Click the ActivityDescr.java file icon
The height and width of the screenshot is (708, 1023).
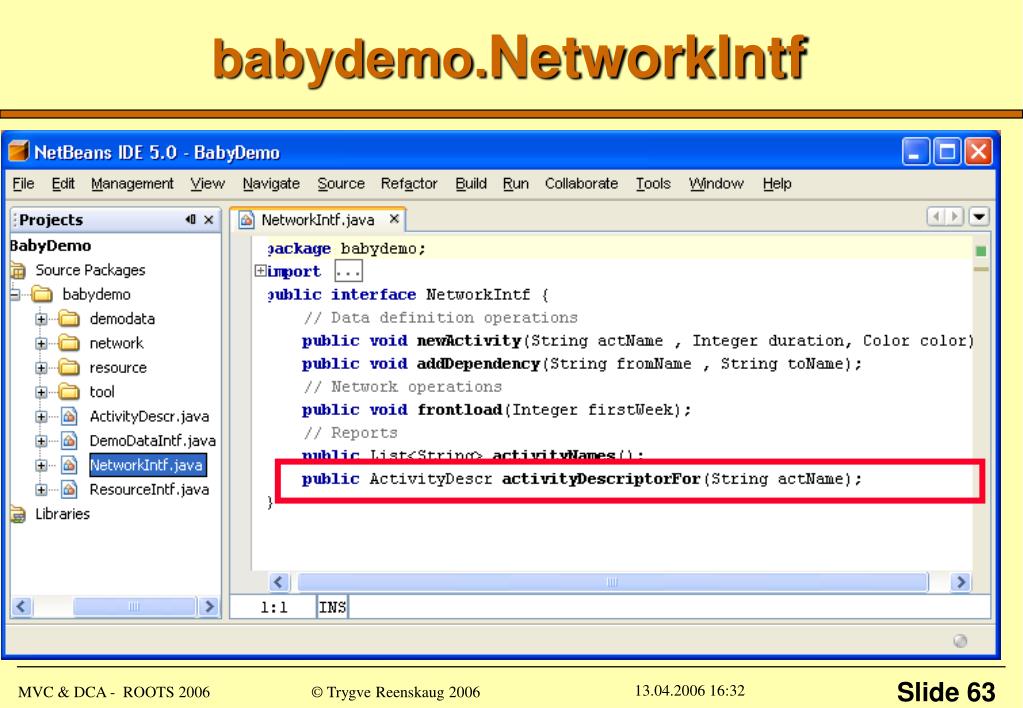click(x=69, y=416)
